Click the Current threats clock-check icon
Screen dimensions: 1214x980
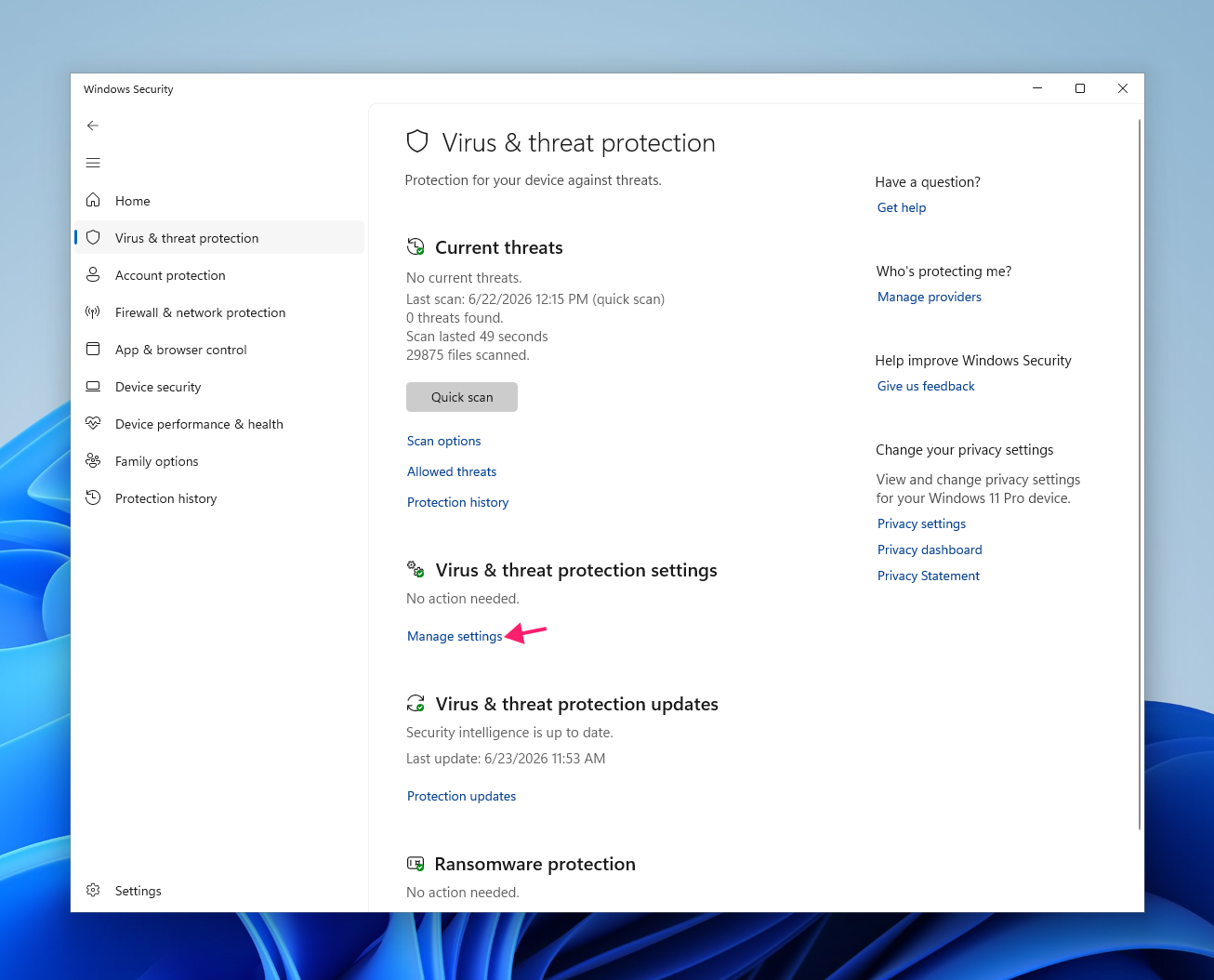click(x=416, y=246)
